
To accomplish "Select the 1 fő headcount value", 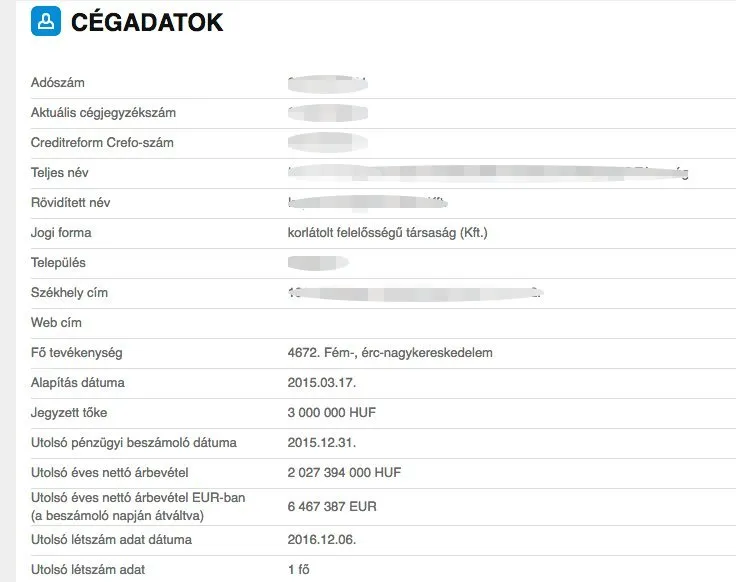I will click(299, 569).
